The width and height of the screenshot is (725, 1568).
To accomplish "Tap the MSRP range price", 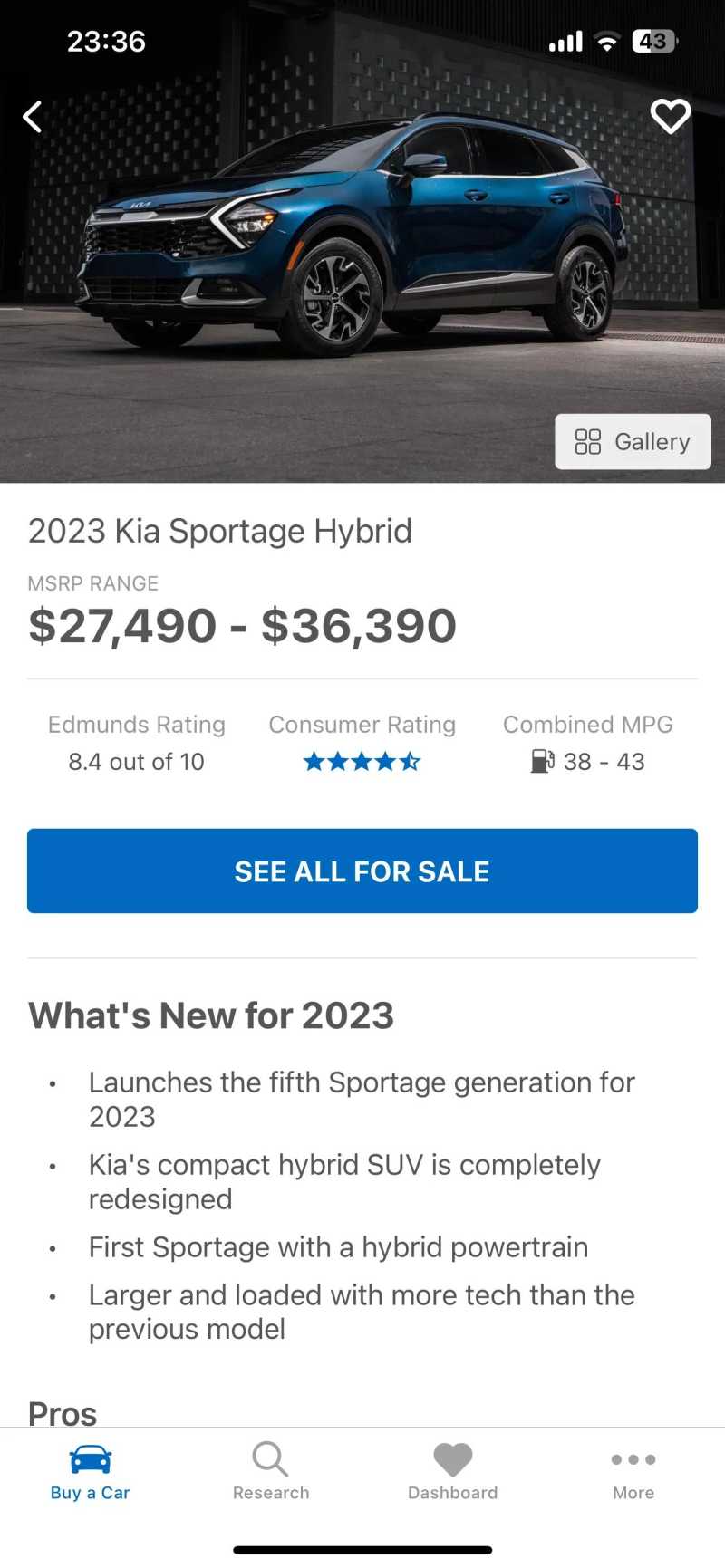I will [243, 626].
